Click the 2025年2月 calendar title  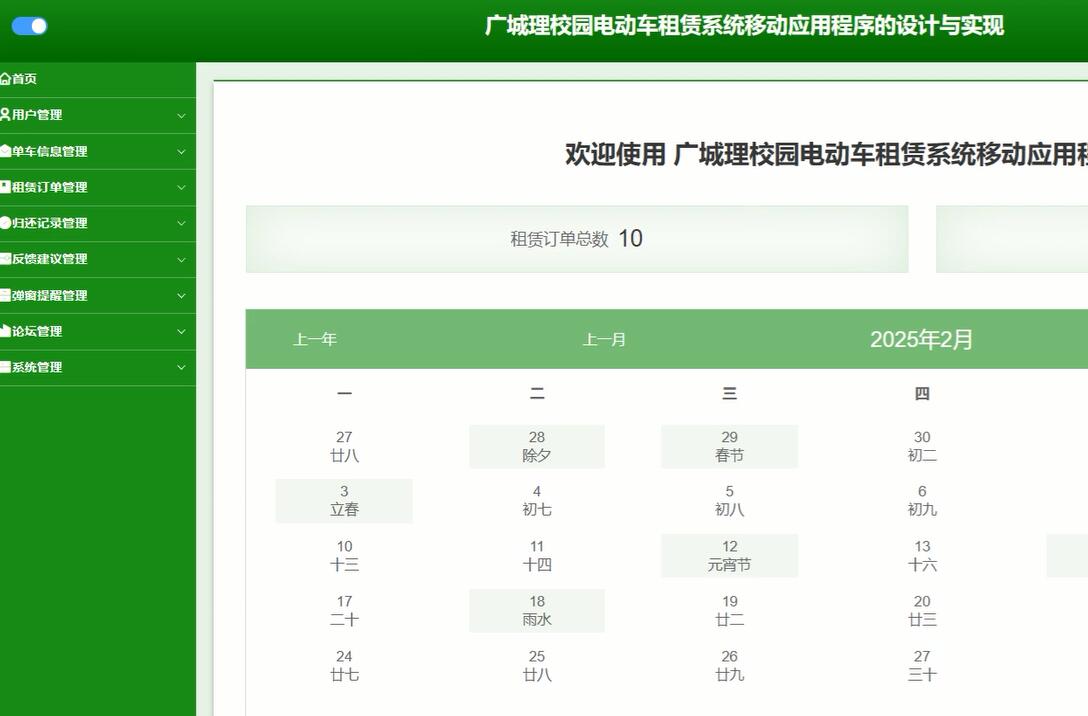click(921, 339)
